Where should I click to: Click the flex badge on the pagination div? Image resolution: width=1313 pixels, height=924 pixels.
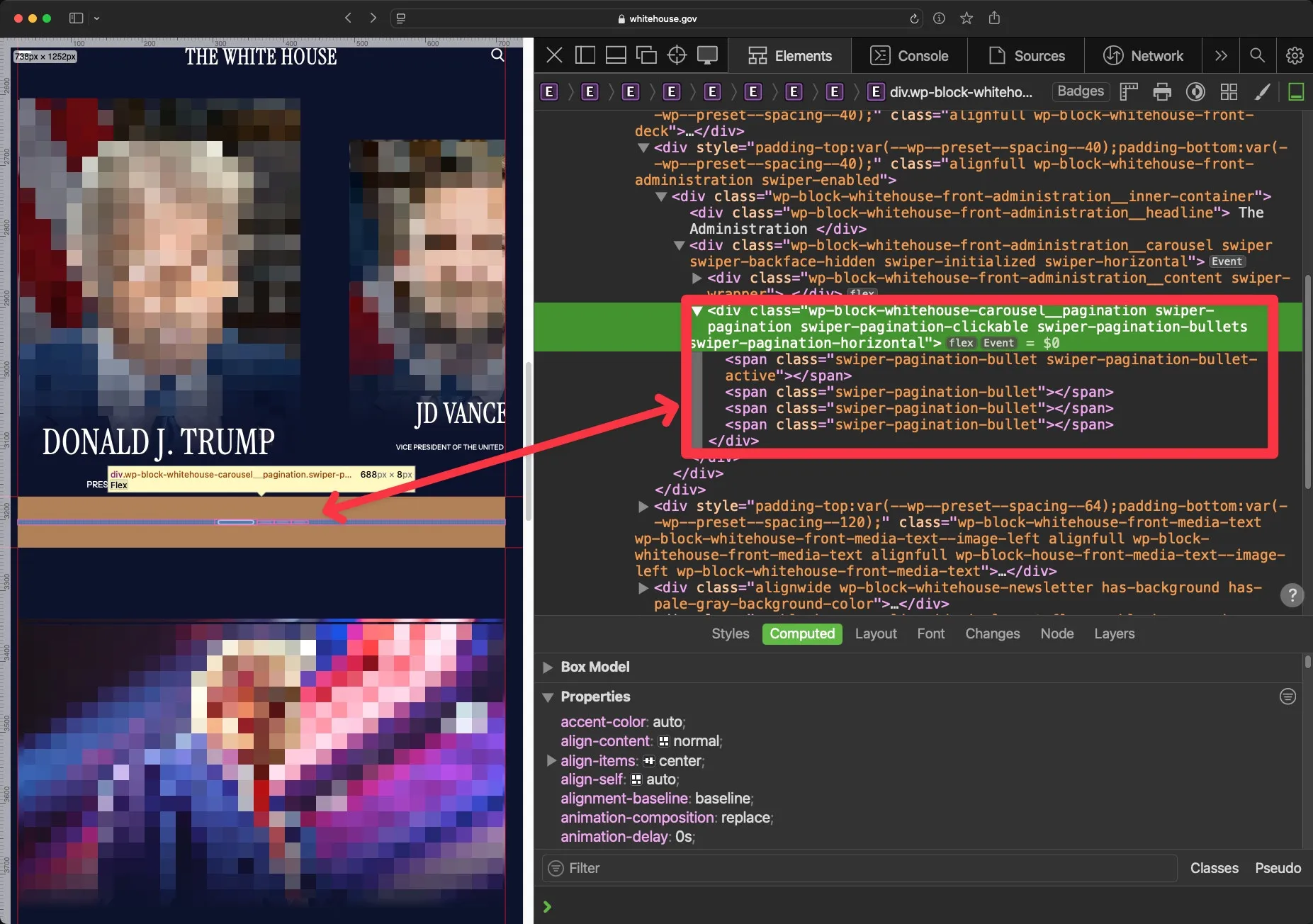click(962, 343)
